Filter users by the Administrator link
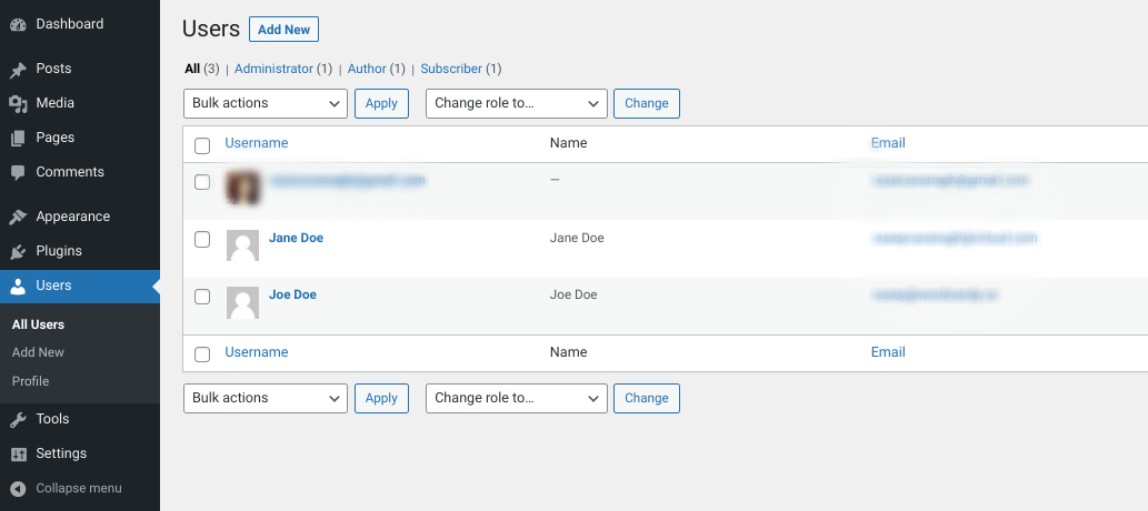Image resolution: width=1148 pixels, height=511 pixels. [x=273, y=69]
